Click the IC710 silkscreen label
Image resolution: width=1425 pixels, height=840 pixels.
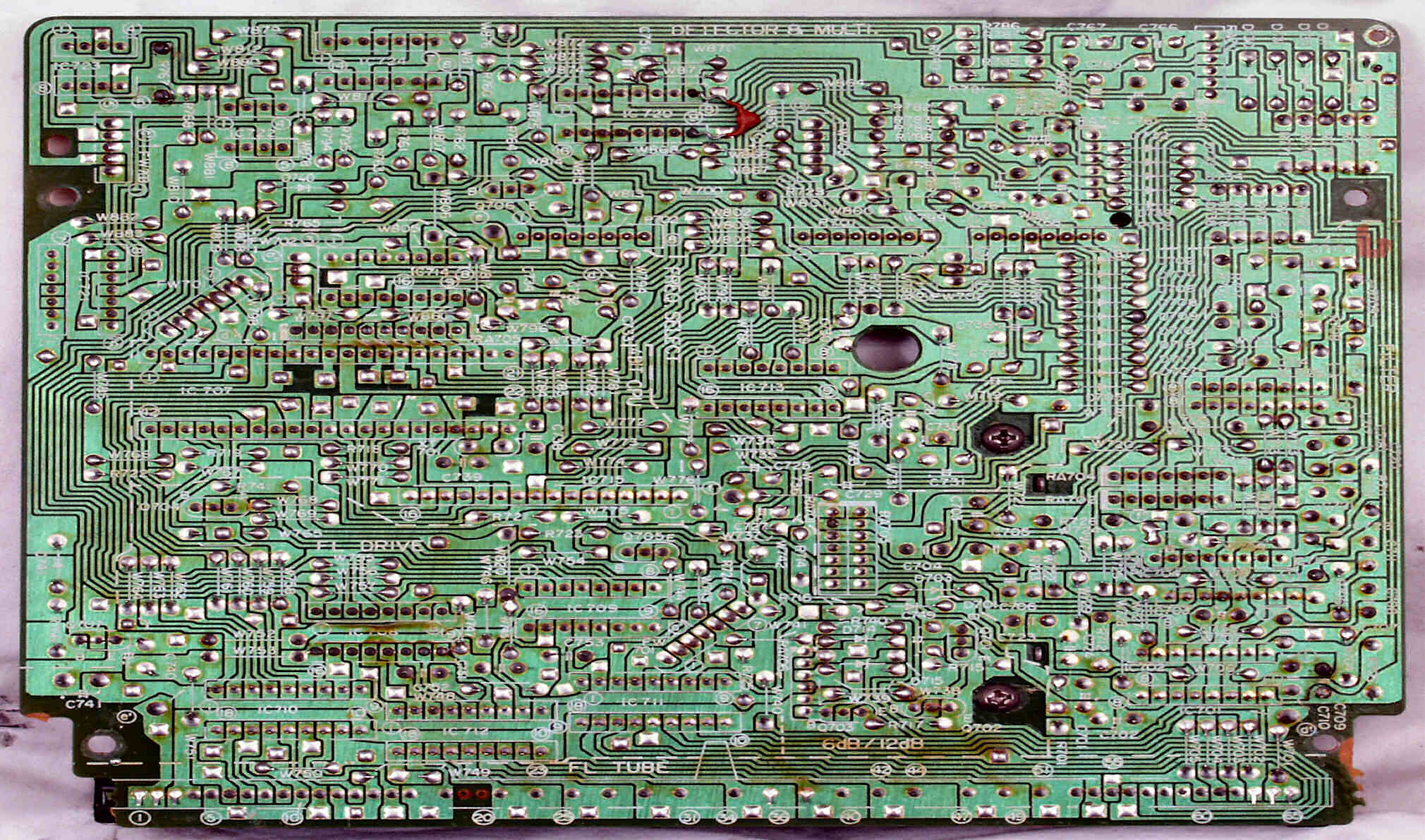[x=278, y=710]
